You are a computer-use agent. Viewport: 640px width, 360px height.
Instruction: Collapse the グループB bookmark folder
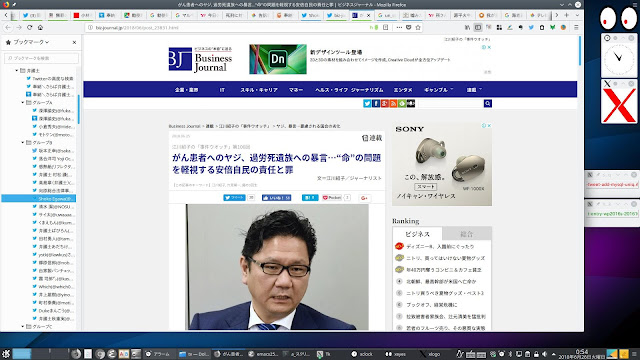(23, 142)
